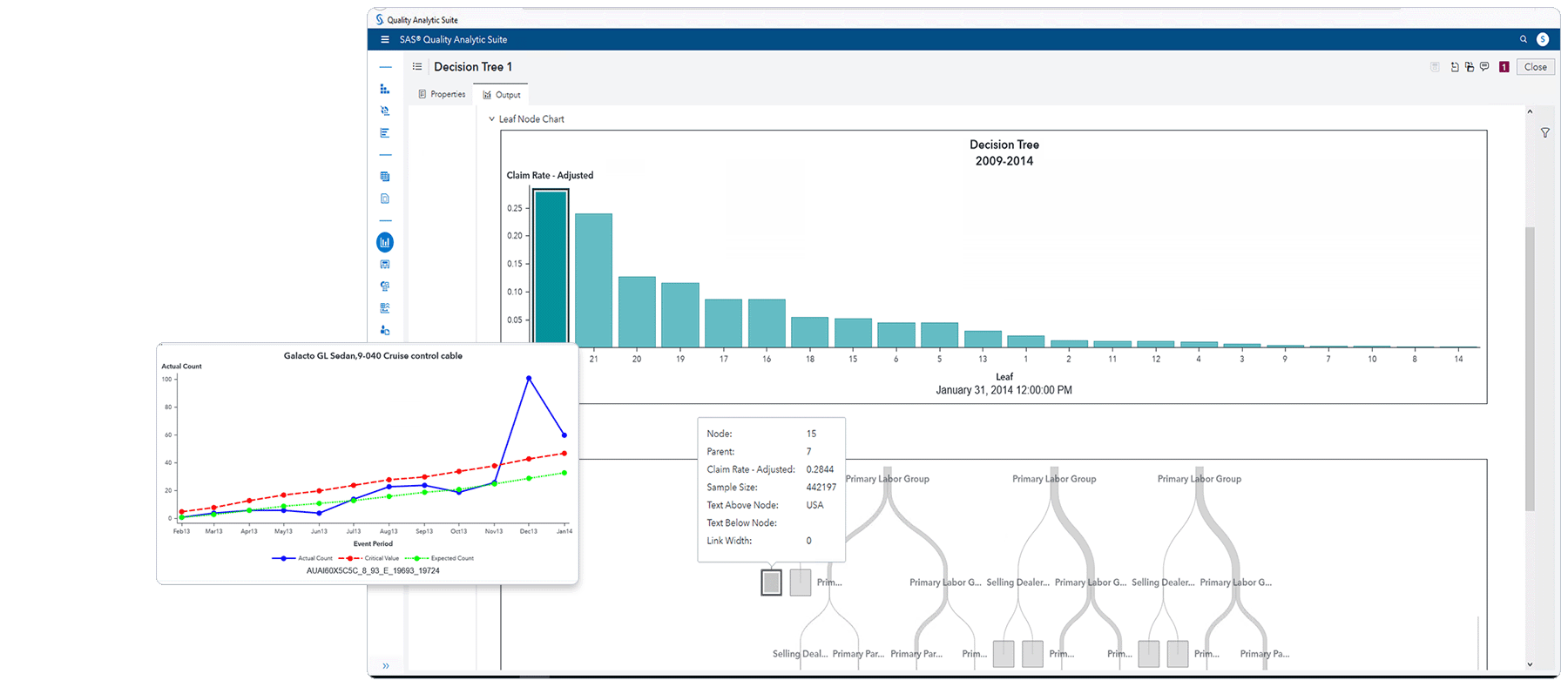The height and width of the screenshot is (687, 1568).
Task: Select the refresh data icon in the sidebar
Action: click(x=385, y=111)
